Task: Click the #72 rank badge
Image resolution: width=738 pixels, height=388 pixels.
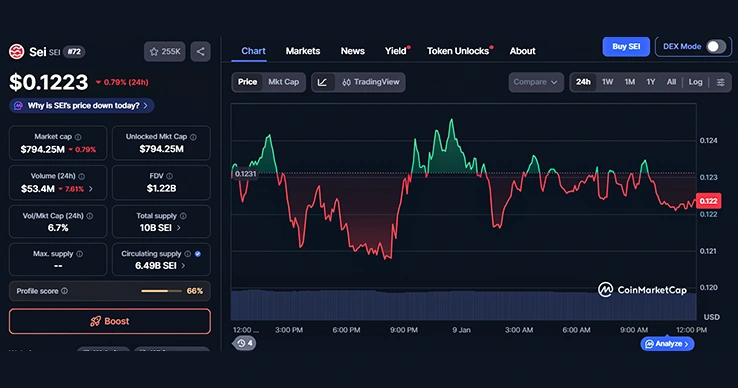Action: tap(74, 51)
